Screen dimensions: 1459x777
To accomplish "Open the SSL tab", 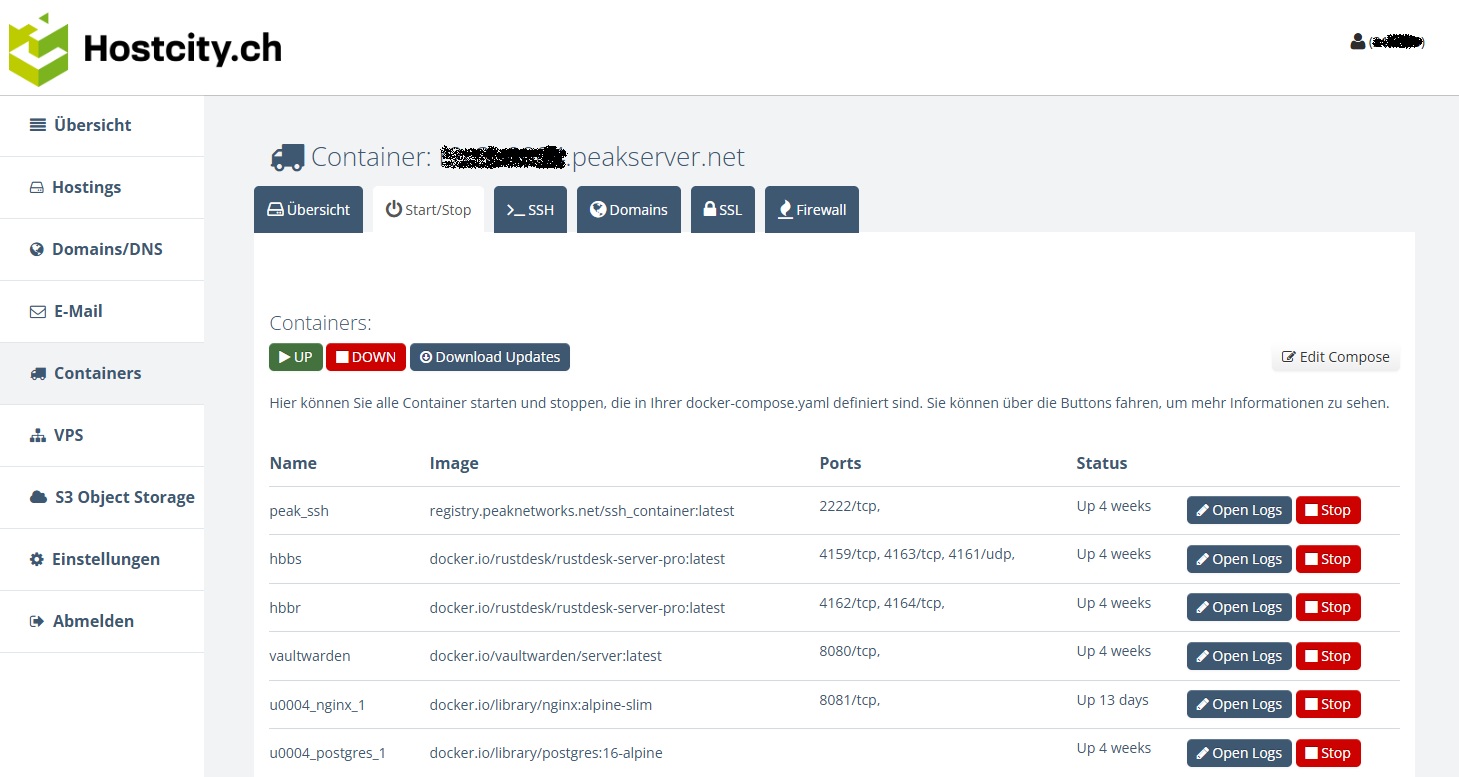I will 722,210.
